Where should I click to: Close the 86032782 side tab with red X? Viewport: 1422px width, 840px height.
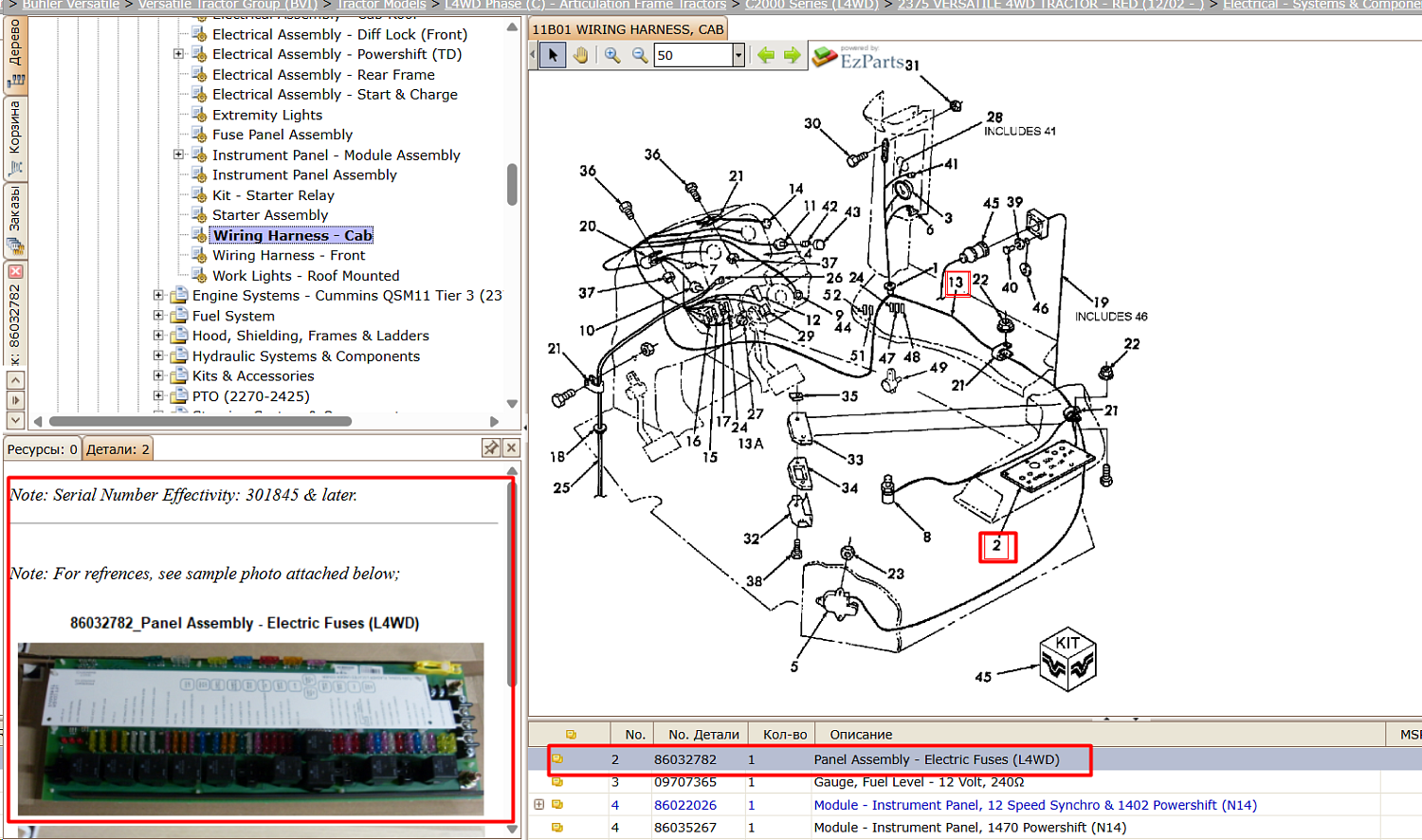point(15,271)
